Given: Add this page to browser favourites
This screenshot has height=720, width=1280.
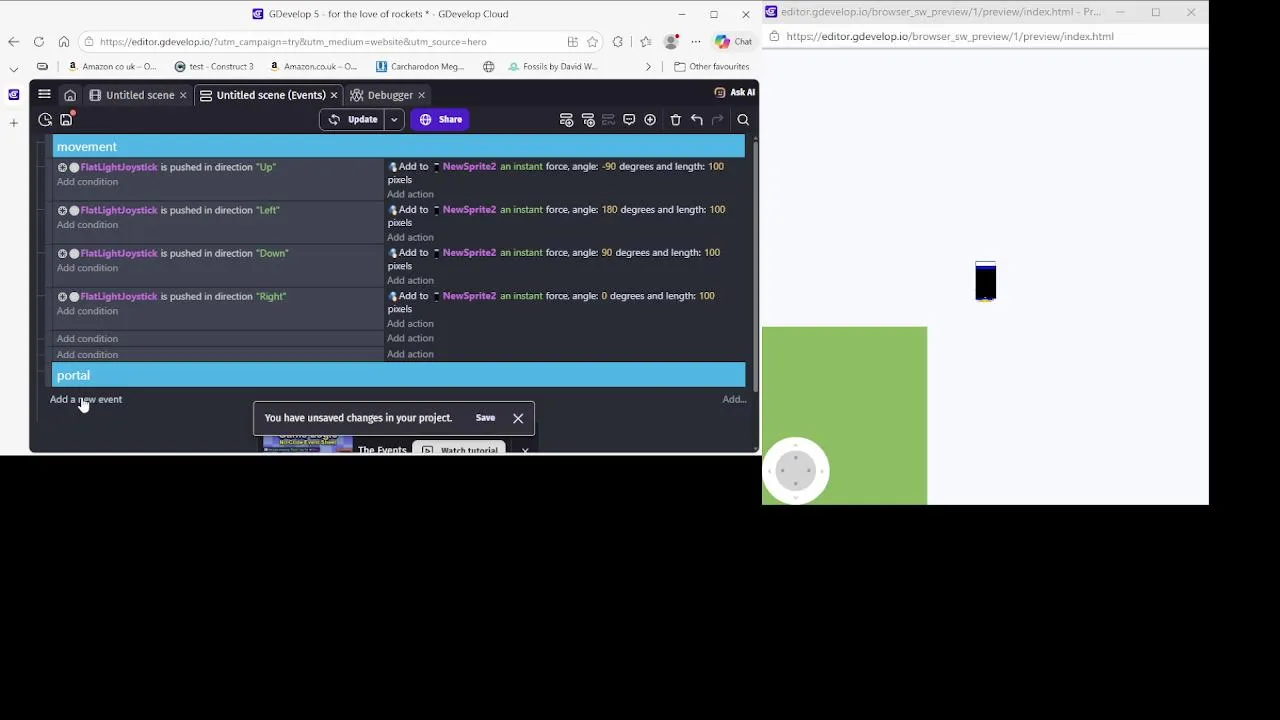Looking at the screenshot, I should coord(593,42).
